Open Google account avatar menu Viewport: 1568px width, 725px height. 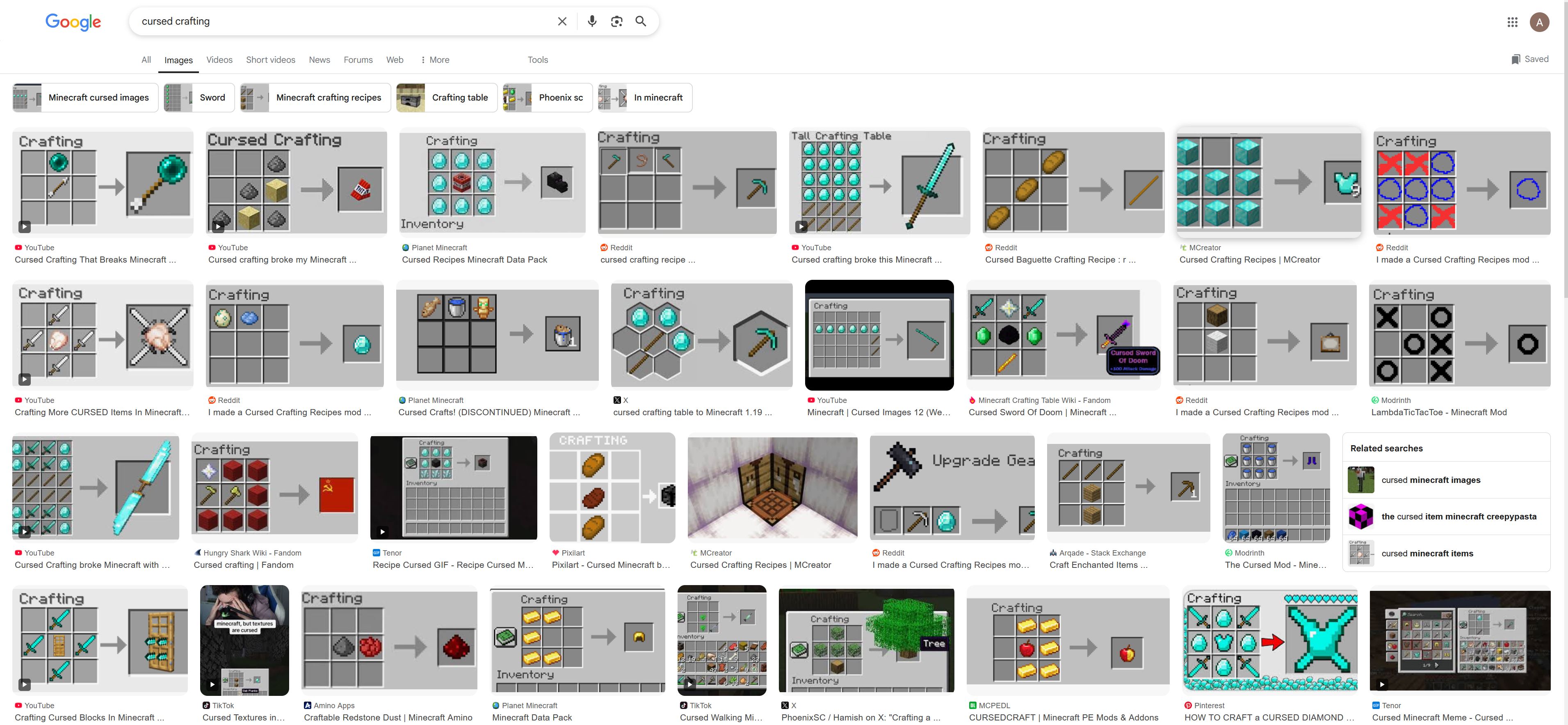(1539, 23)
